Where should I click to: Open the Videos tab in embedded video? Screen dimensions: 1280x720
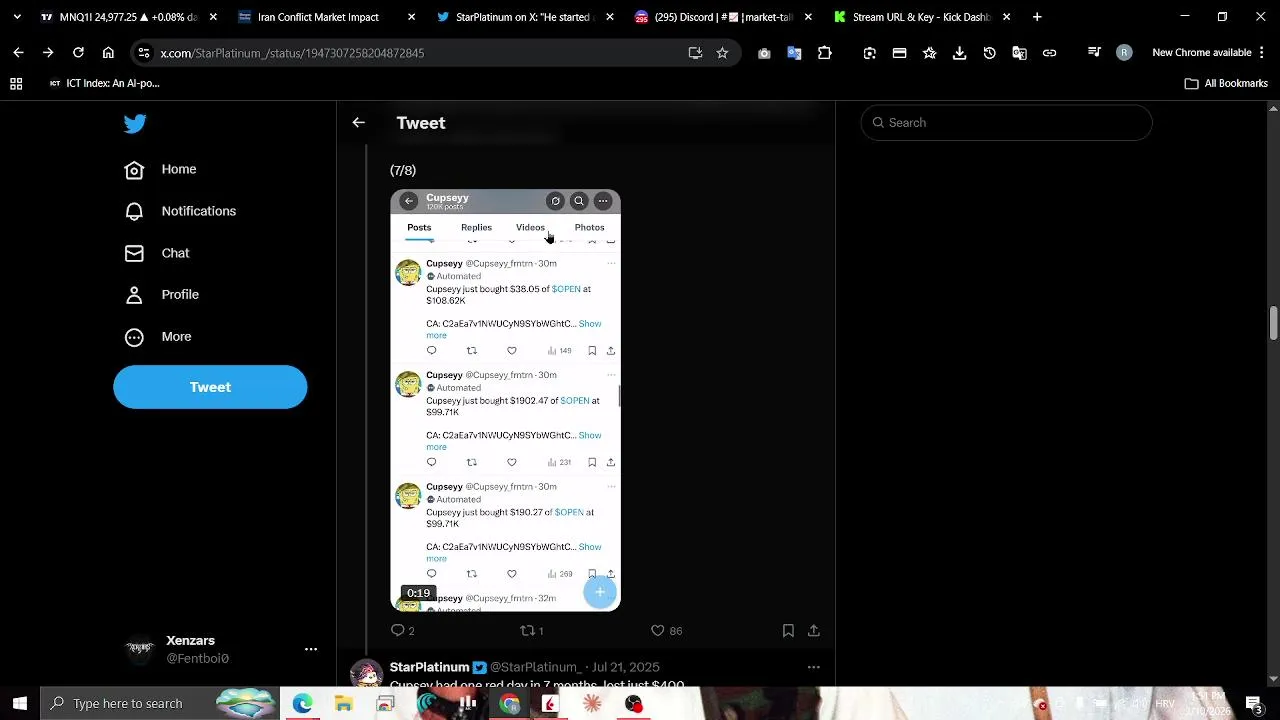(x=530, y=228)
